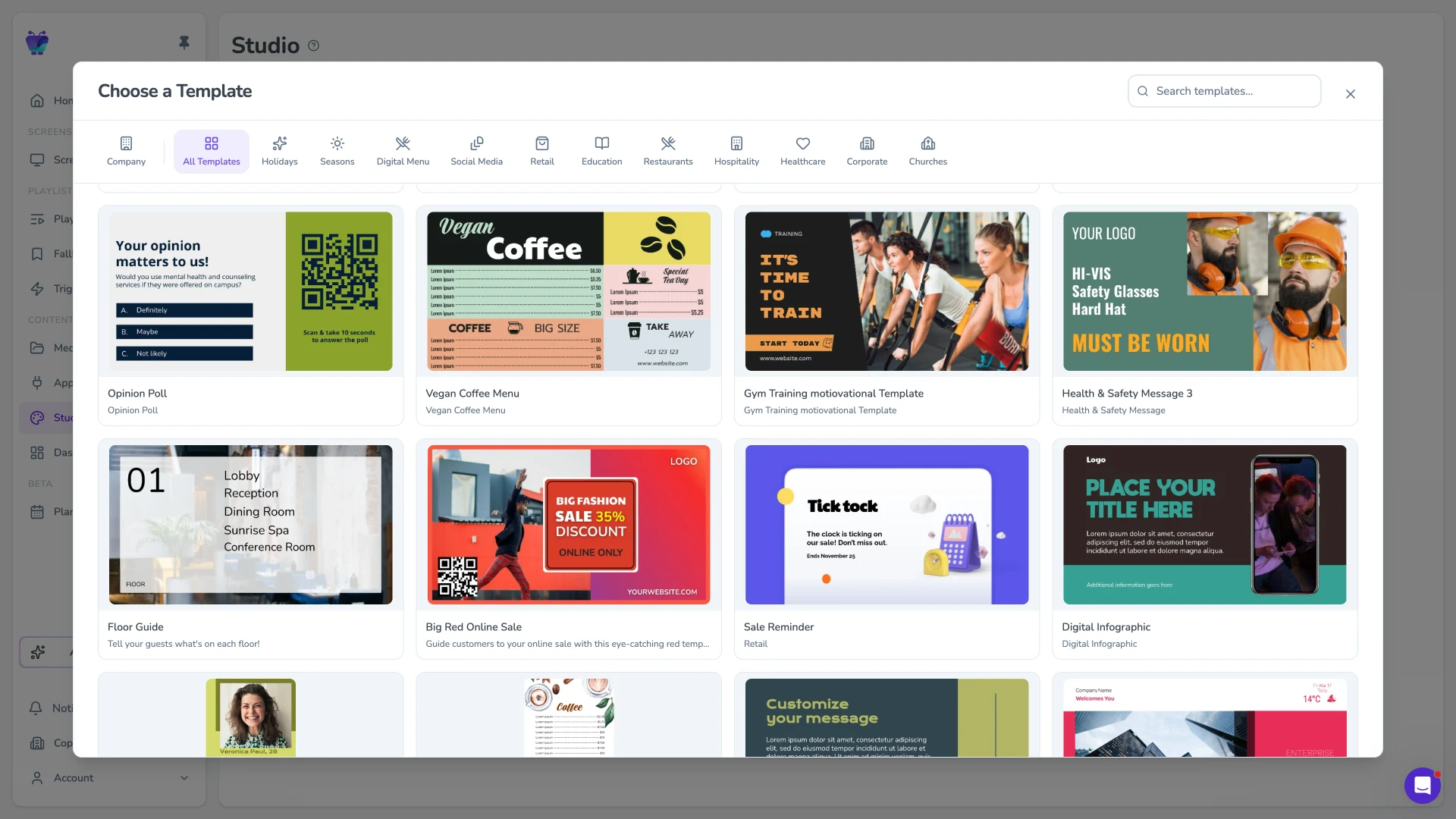The image size is (1456, 819).
Task: Click the company building icon near bottom
Action: (x=37, y=743)
